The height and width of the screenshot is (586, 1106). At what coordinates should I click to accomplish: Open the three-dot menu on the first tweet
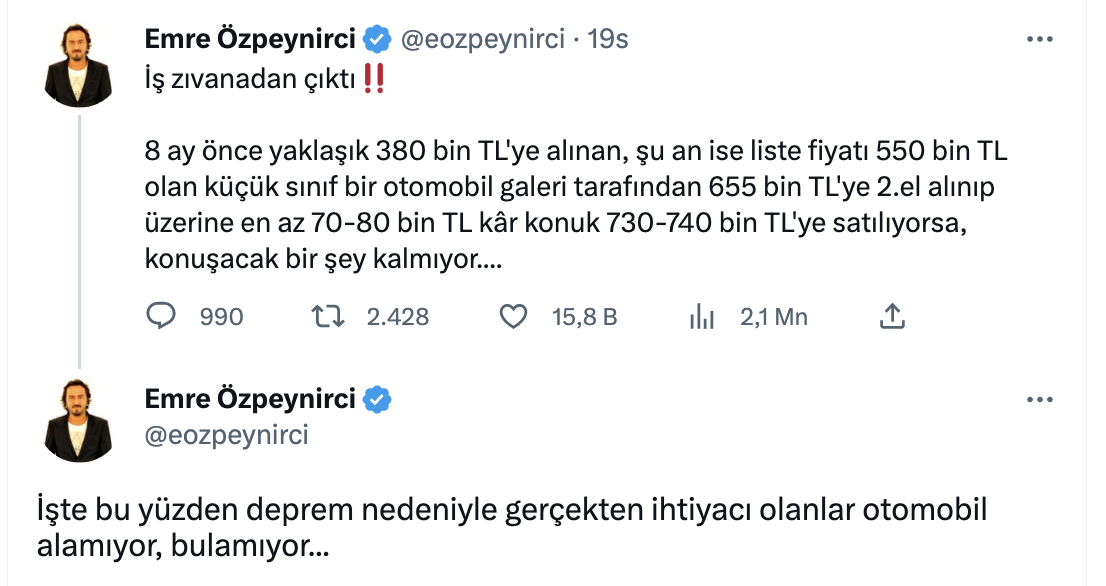tap(1042, 37)
